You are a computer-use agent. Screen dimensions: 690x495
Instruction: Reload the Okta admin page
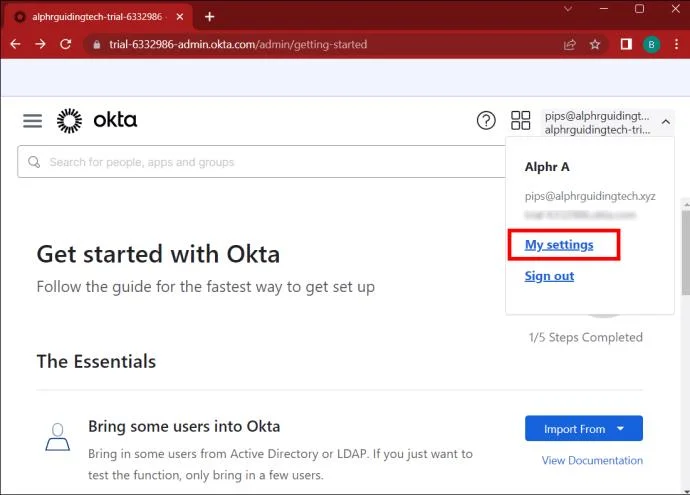[x=66, y=44]
